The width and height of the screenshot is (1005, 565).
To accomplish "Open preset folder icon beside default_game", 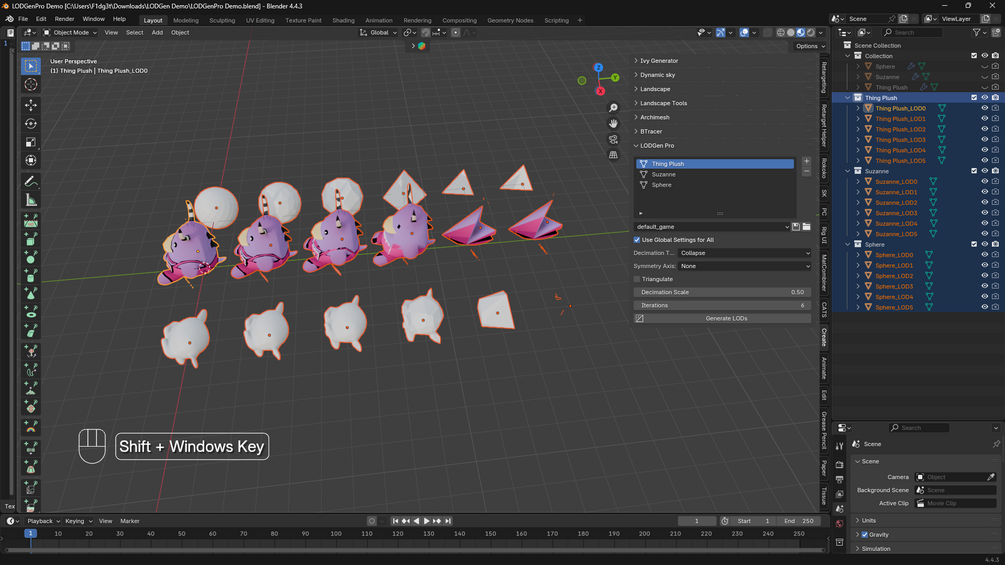I will 806,227.
